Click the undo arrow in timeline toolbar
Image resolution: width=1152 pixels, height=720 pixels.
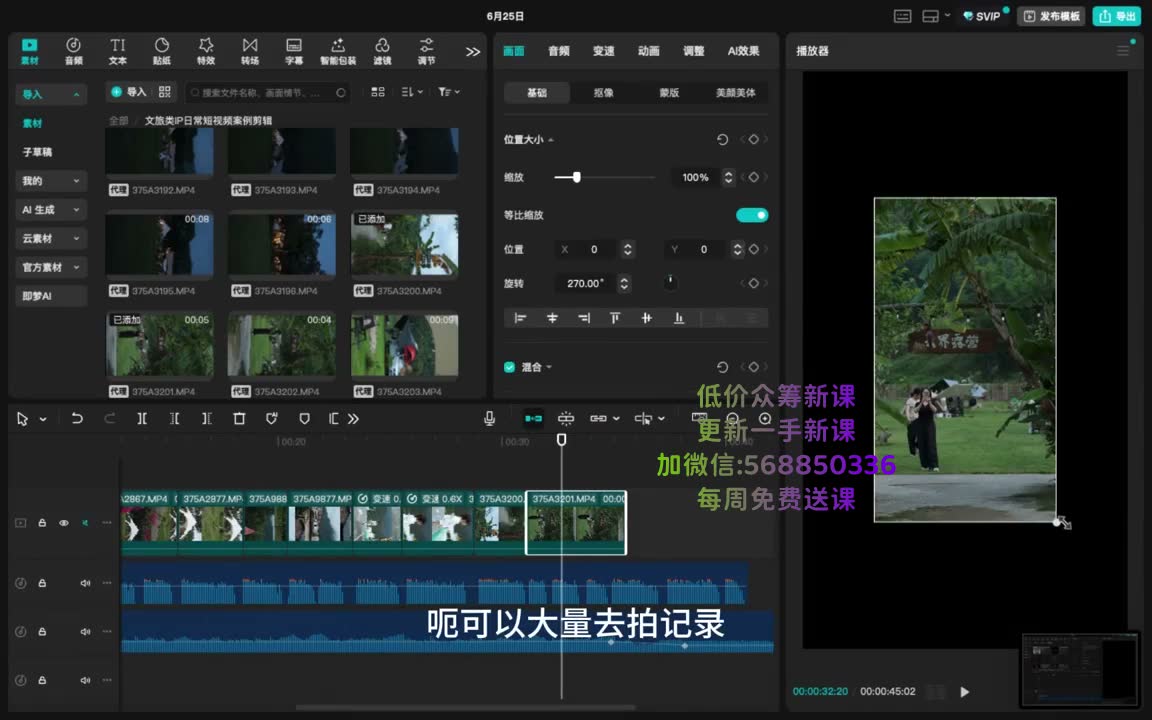point(76,418)
